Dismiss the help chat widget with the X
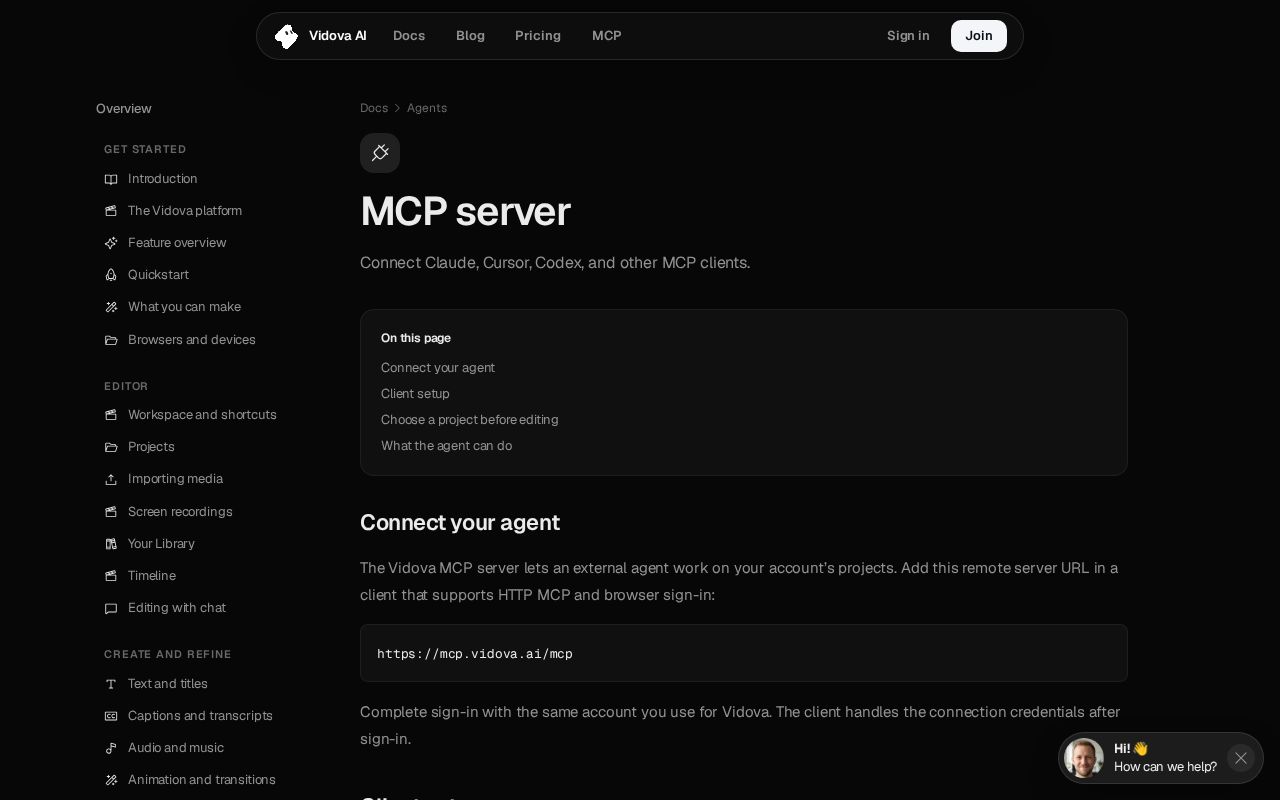 click(x=1241, y=758)
